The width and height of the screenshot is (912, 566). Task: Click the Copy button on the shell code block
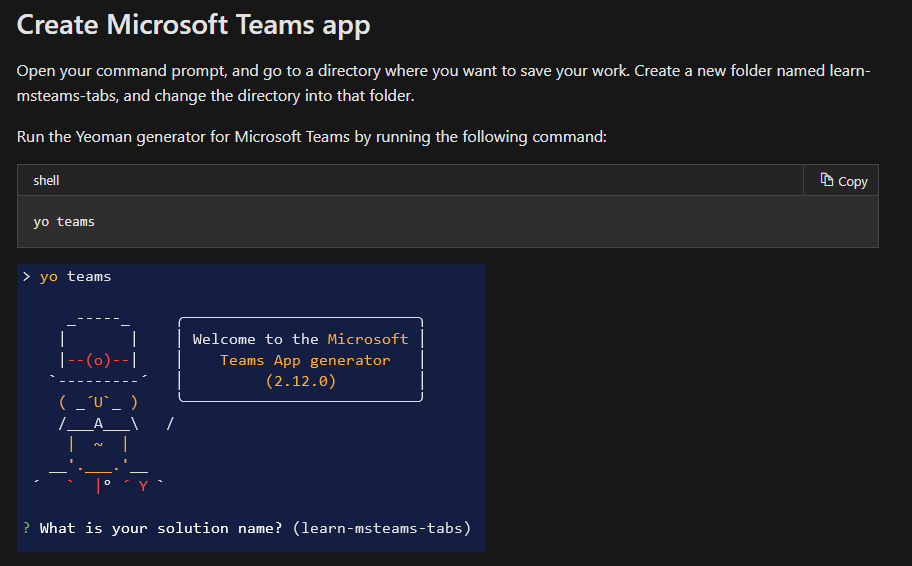click(841, 181)
